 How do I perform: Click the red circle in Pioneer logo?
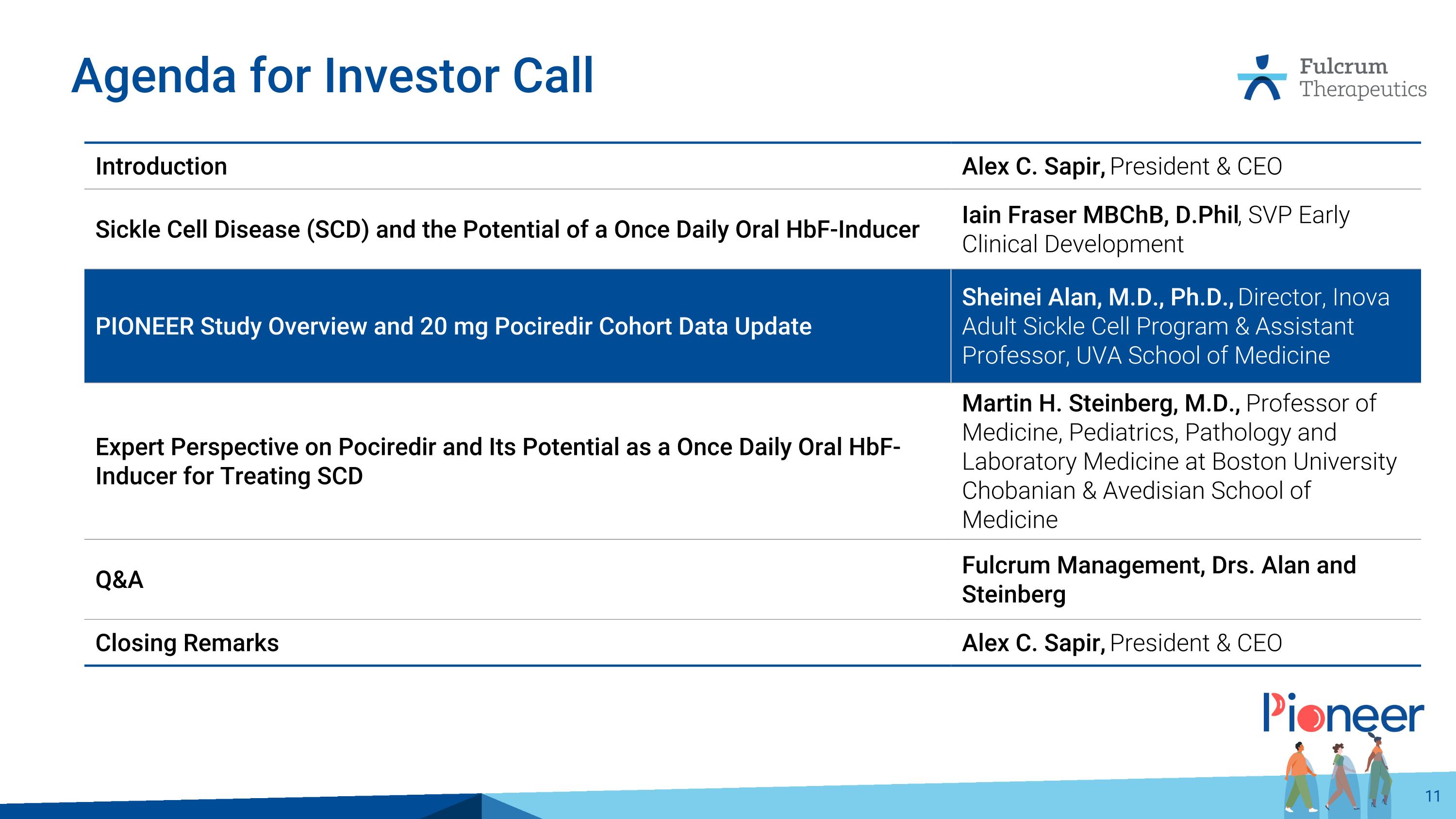click(x=1310, y=718)
